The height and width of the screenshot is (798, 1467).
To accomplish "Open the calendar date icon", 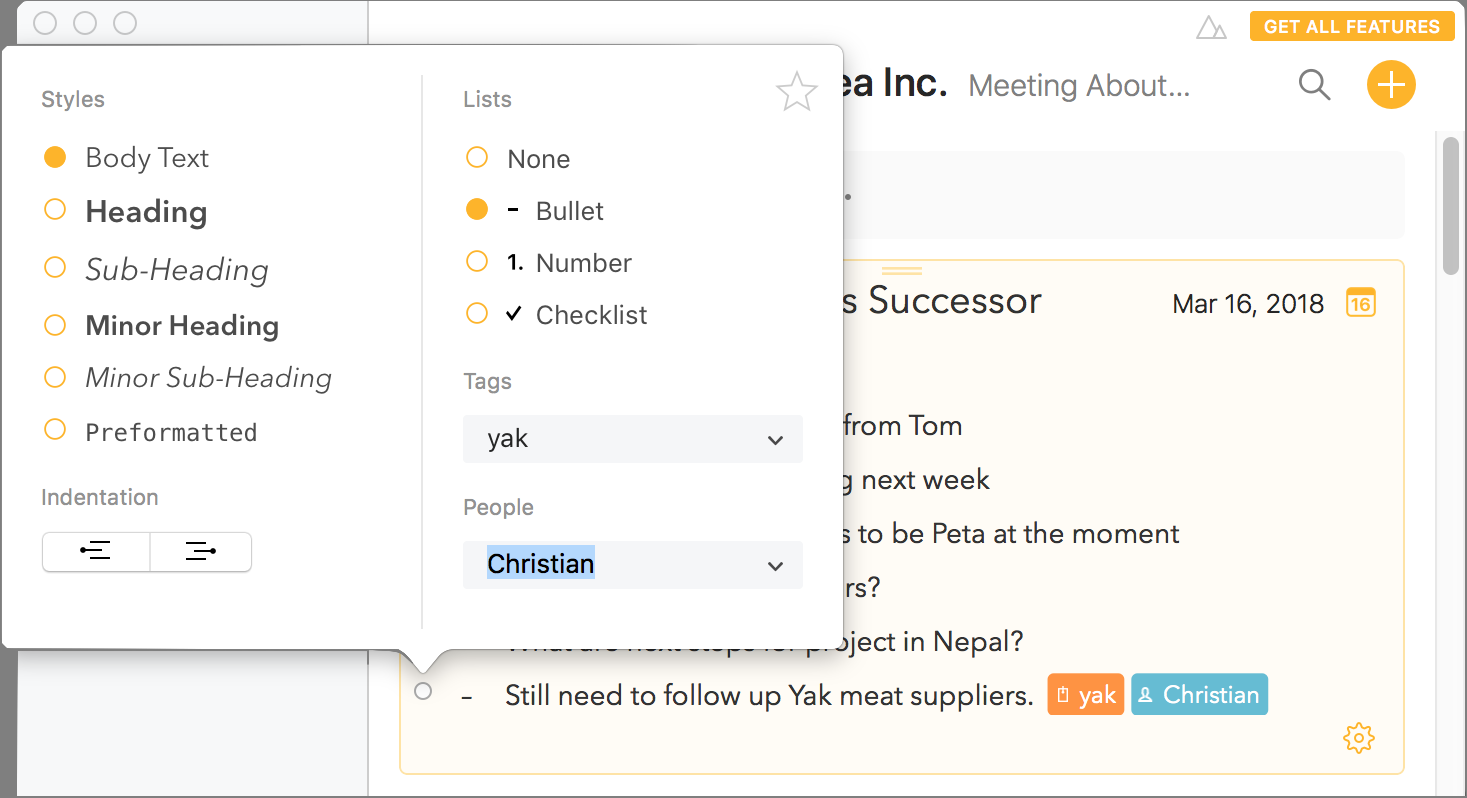I will [x=1360, y=302].
